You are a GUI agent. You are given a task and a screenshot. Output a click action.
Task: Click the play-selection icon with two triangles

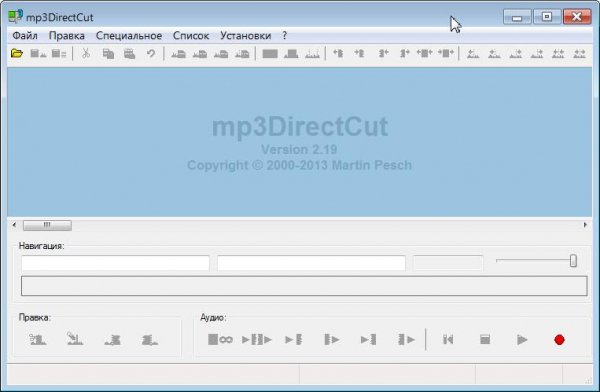[x=257, y=340]
